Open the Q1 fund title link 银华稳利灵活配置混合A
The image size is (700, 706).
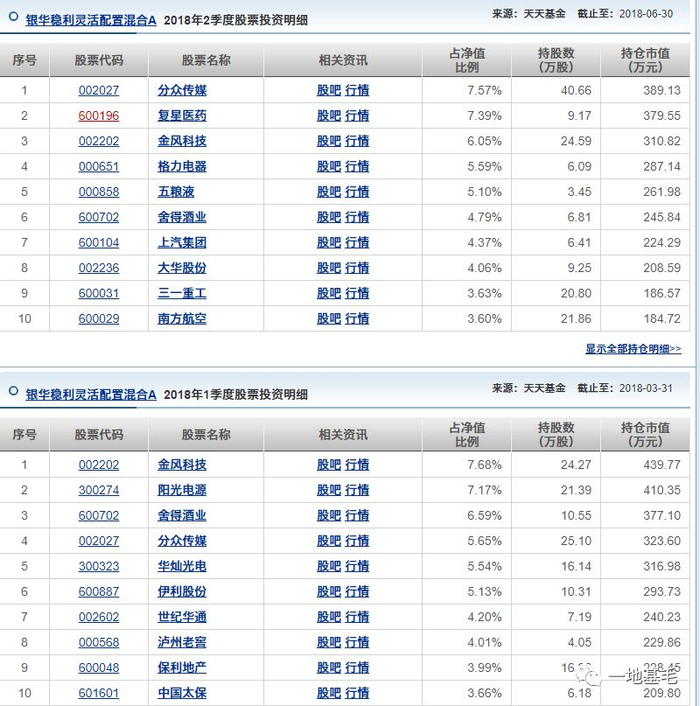coord(91,395)
